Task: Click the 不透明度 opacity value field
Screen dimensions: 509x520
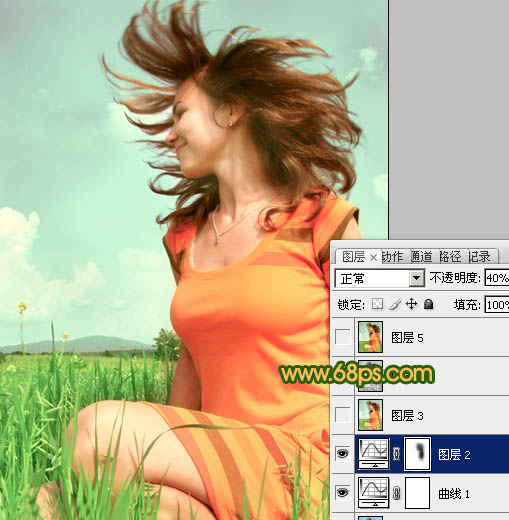Action: click(497, 278)
